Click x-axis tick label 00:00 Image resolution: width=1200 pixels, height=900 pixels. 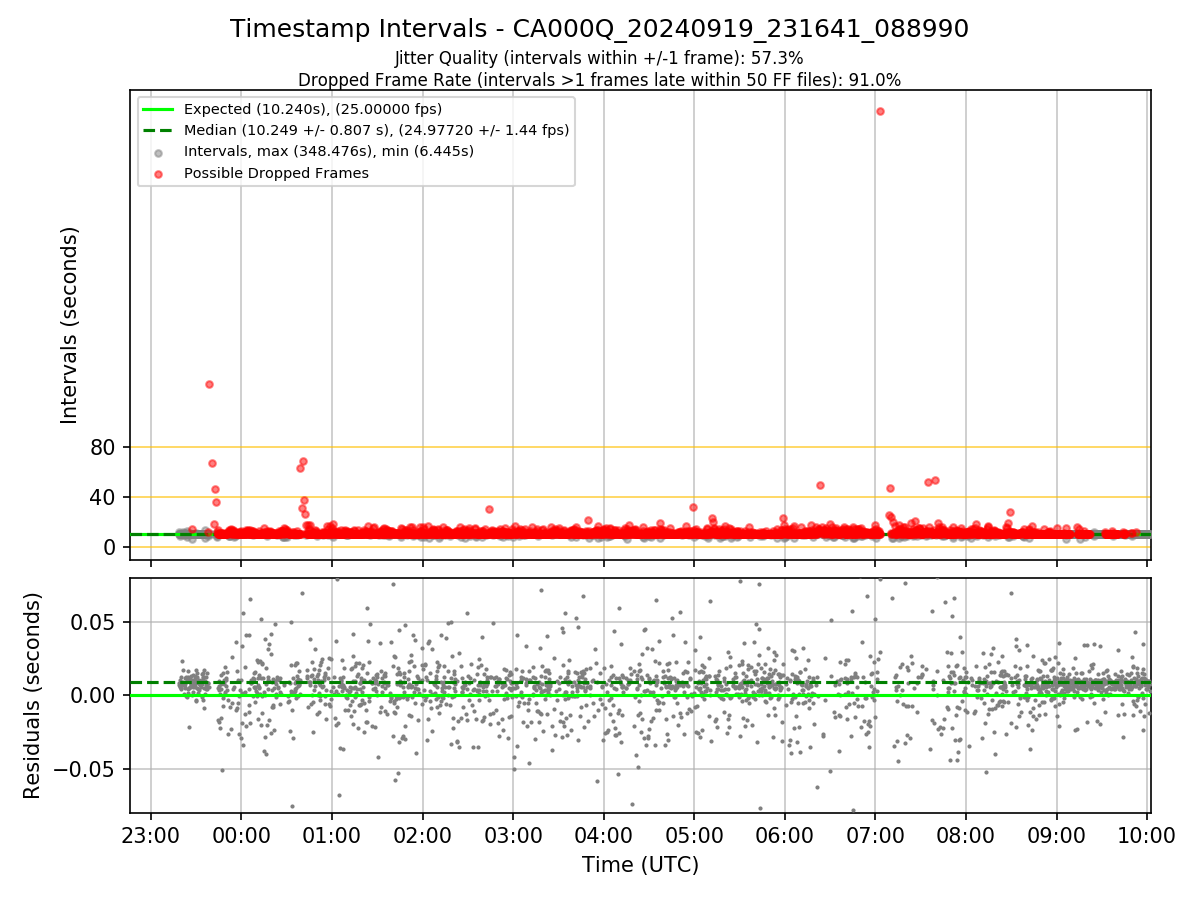(x=241, y=837)
